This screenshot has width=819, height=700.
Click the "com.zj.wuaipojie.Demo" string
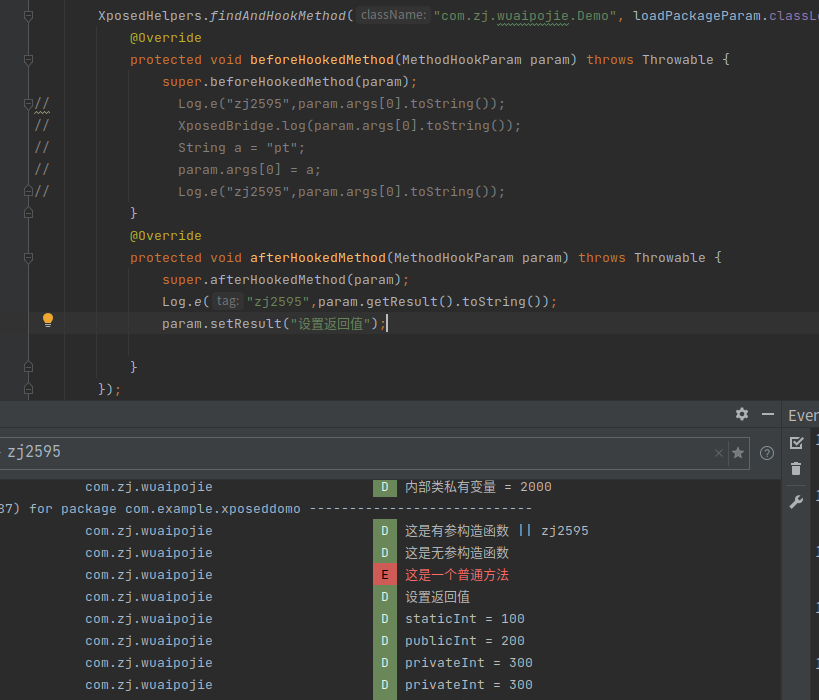525,16
